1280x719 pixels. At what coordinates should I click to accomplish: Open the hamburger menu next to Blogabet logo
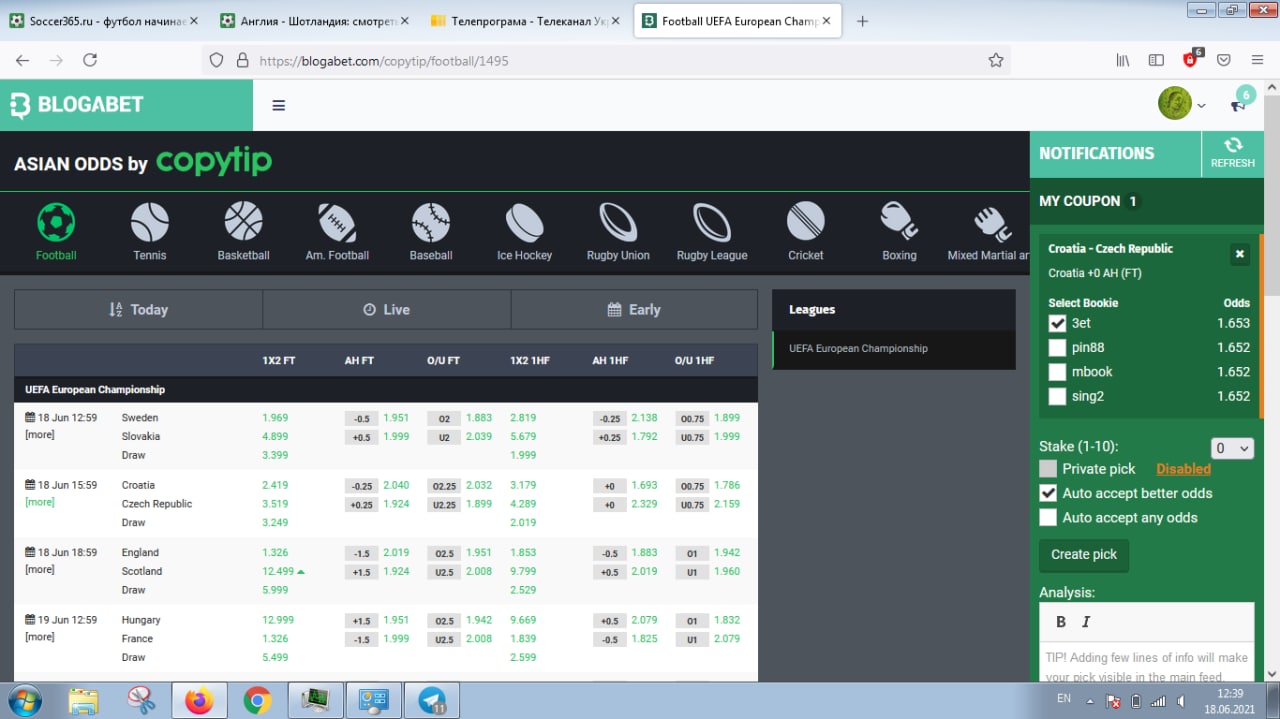279,105
